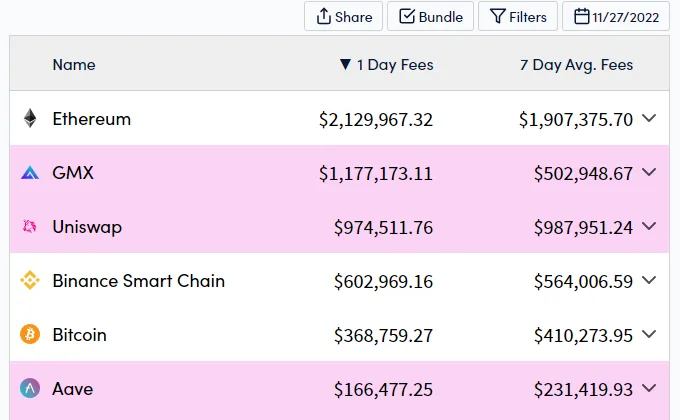The width and height of the screenshot is (680, 420).
Task: Click the share upload arrow icon
Action: 324,16
